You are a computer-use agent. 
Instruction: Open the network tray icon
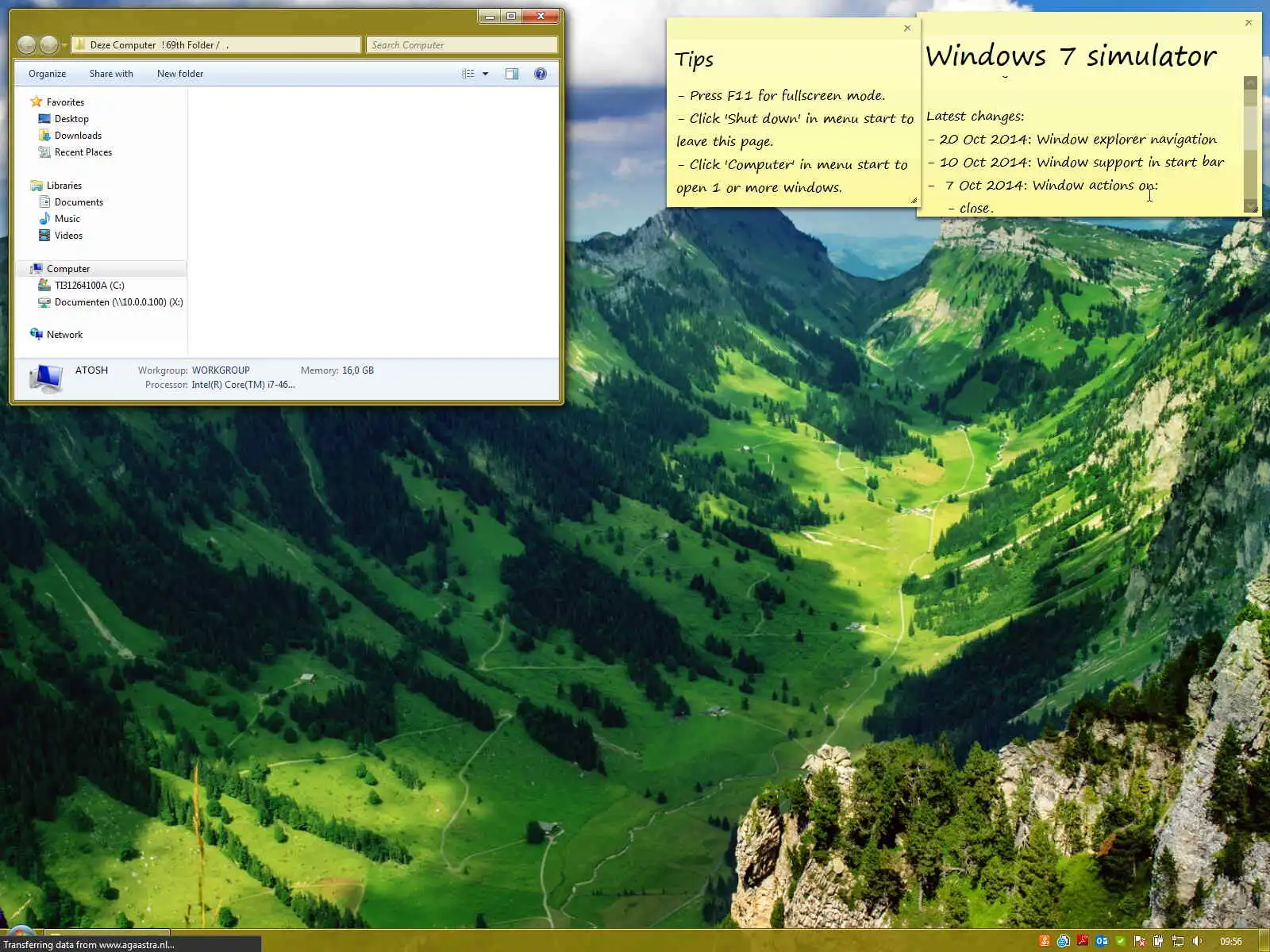[x=1178, y=942]
